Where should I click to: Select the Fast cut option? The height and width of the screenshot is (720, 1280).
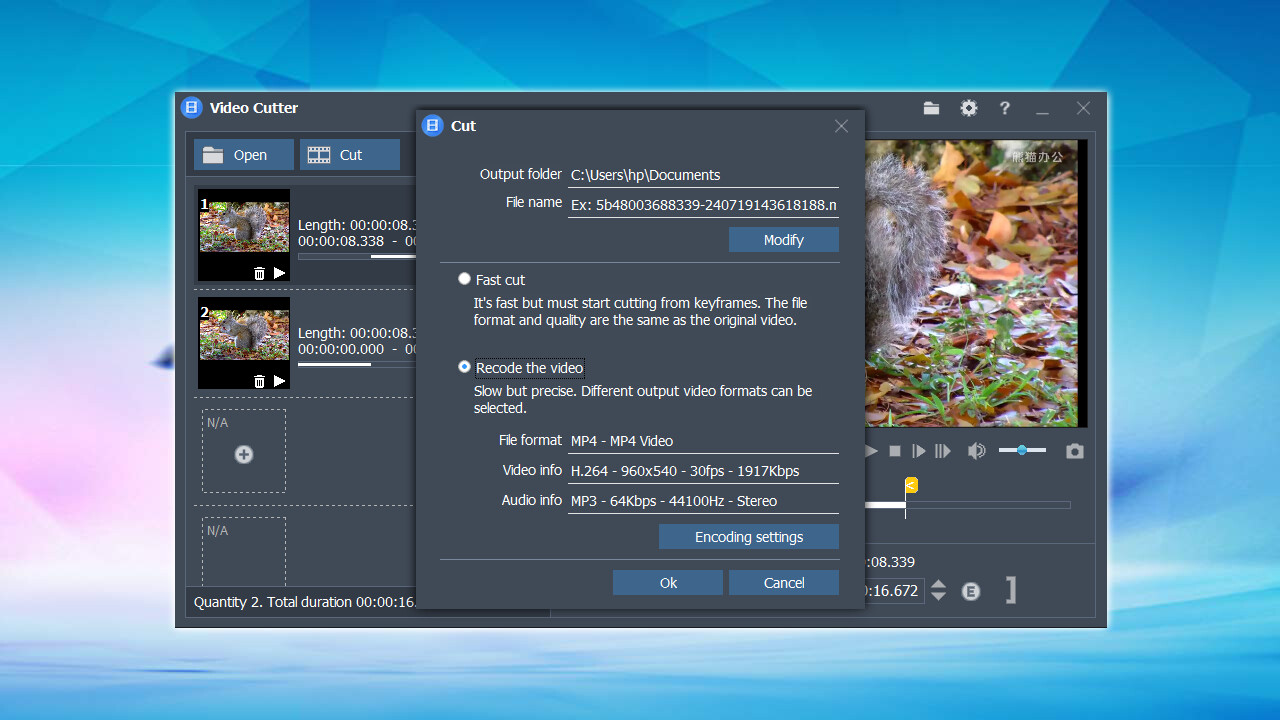(464, 279)
